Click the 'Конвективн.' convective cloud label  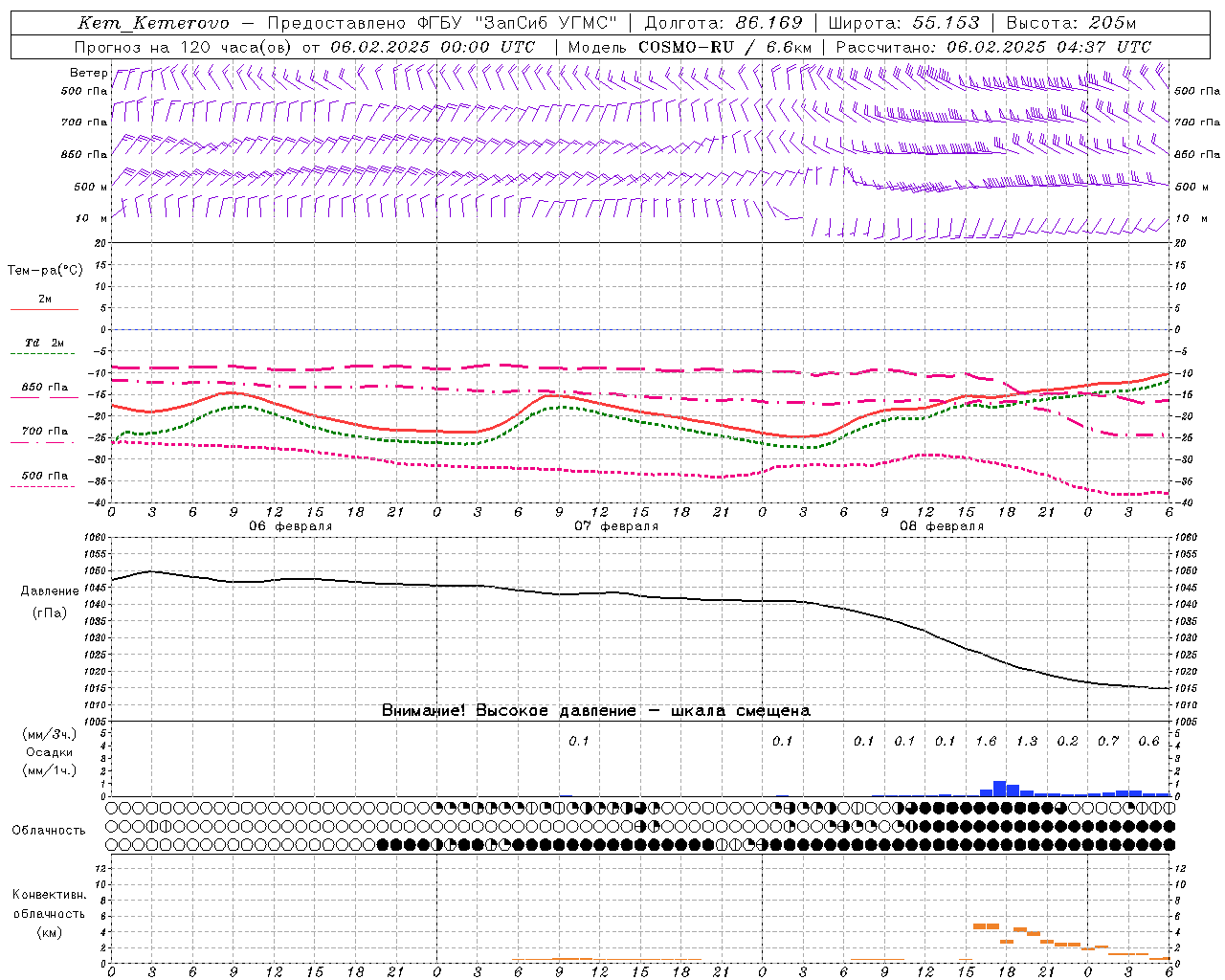(x=50, y=895)
